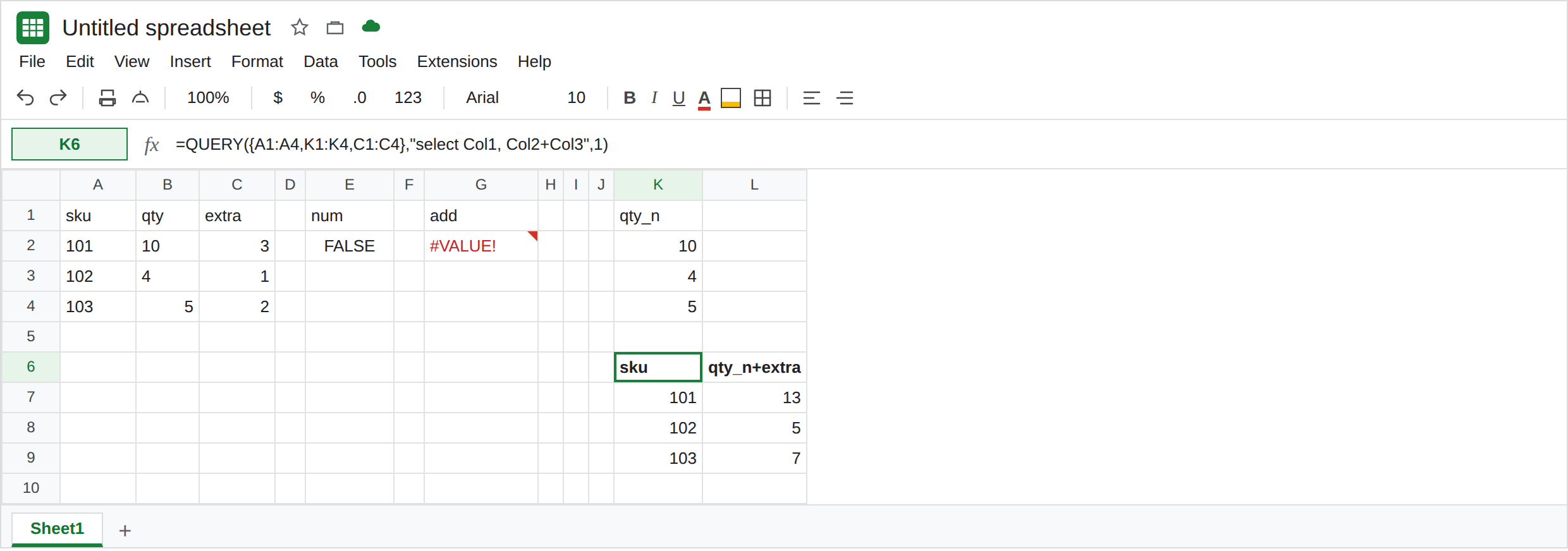The width and height of the screenshot is (1568, 551).
Task: Toggle italic formatting
Action: click(x=654, y=98)
